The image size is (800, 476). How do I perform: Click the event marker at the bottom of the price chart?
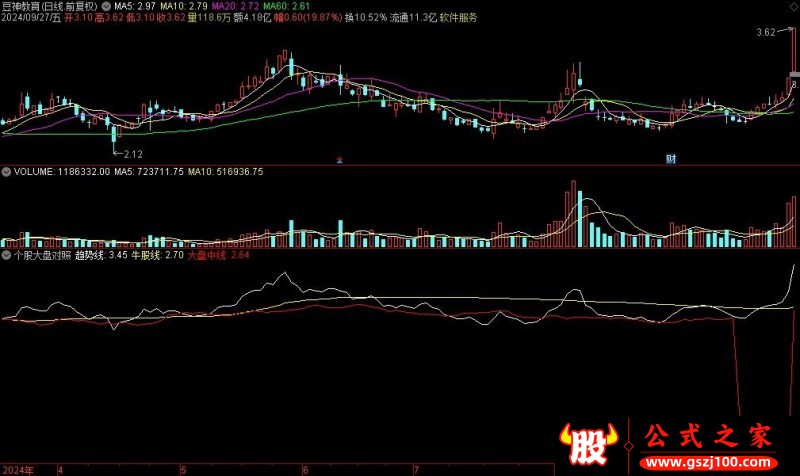coord(340,160)
